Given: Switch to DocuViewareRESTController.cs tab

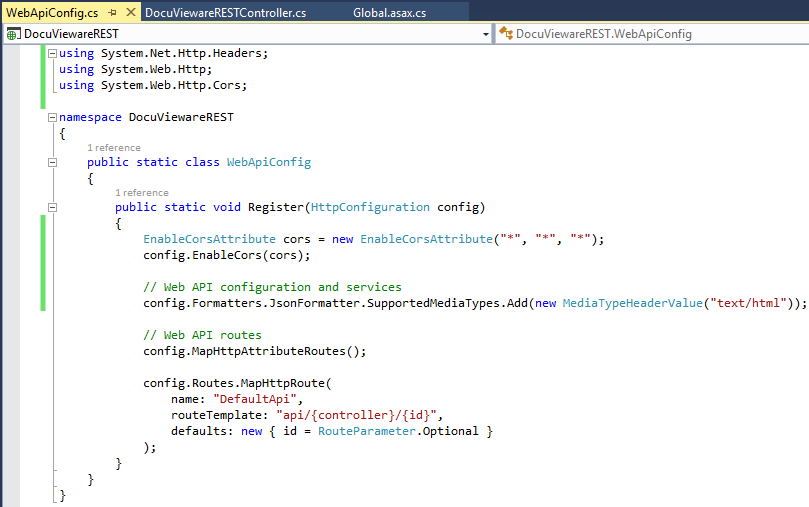Looking at the screenshot, I should coord(225,13).
